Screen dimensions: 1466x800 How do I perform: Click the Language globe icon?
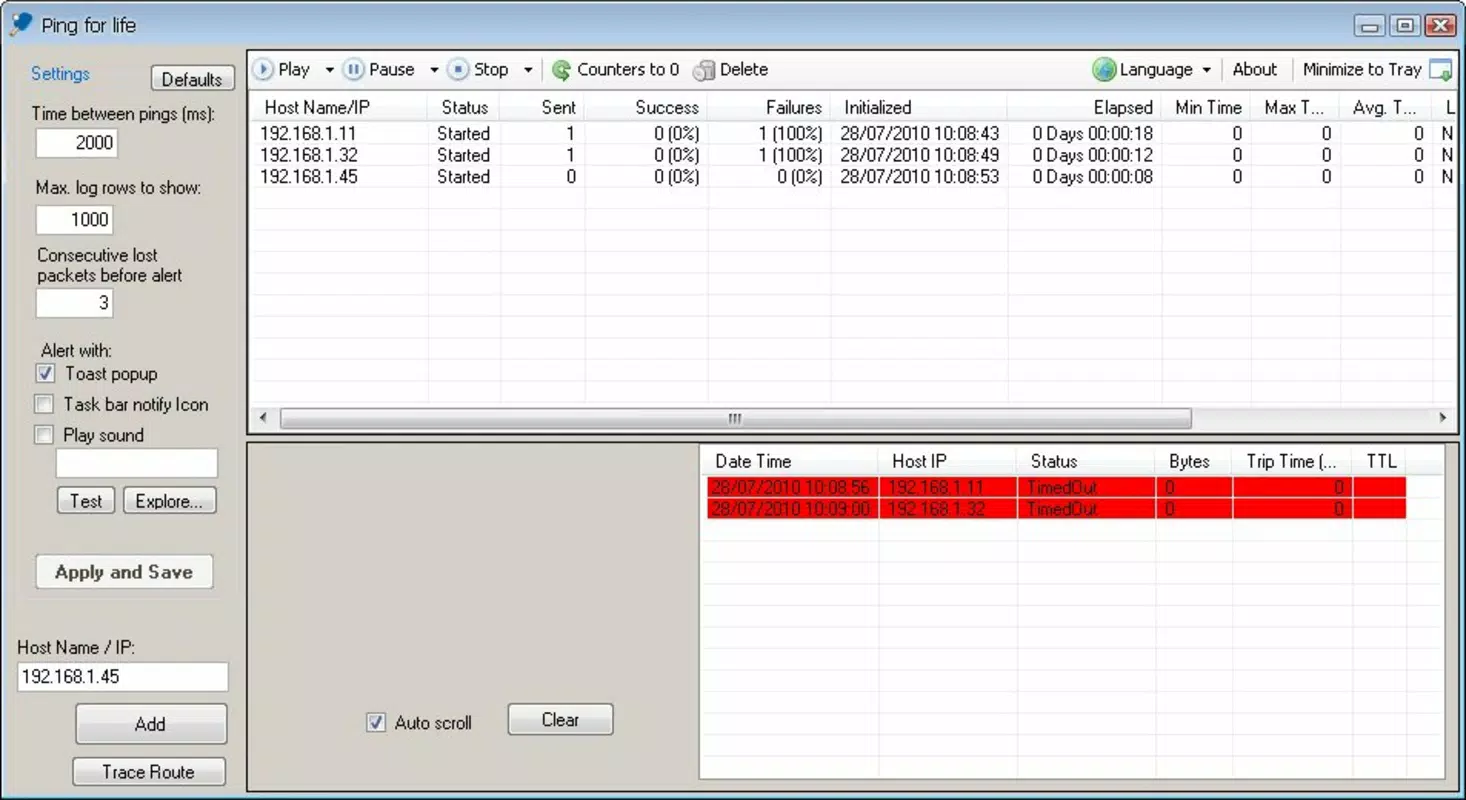tap(1104, 69)
